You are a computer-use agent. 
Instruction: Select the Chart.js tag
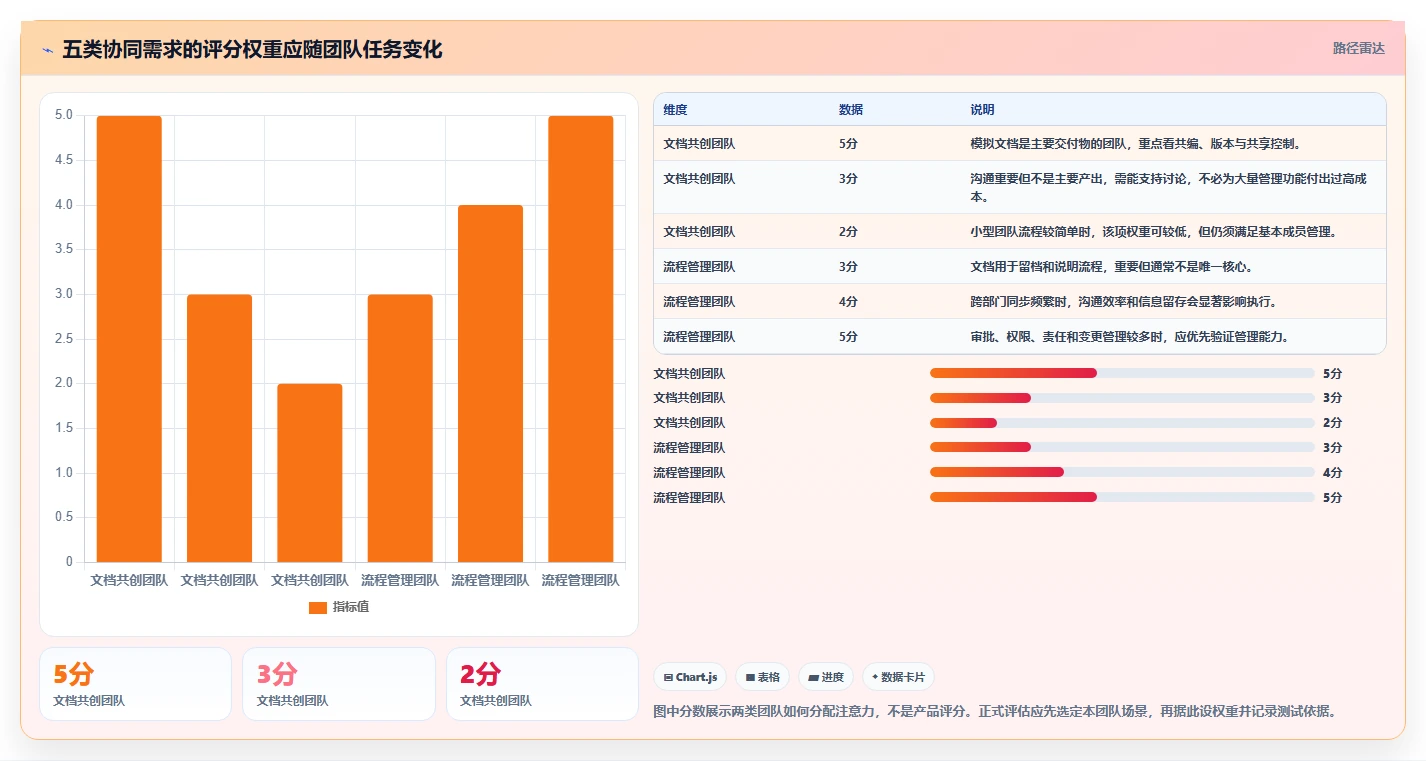click(690, 677)
